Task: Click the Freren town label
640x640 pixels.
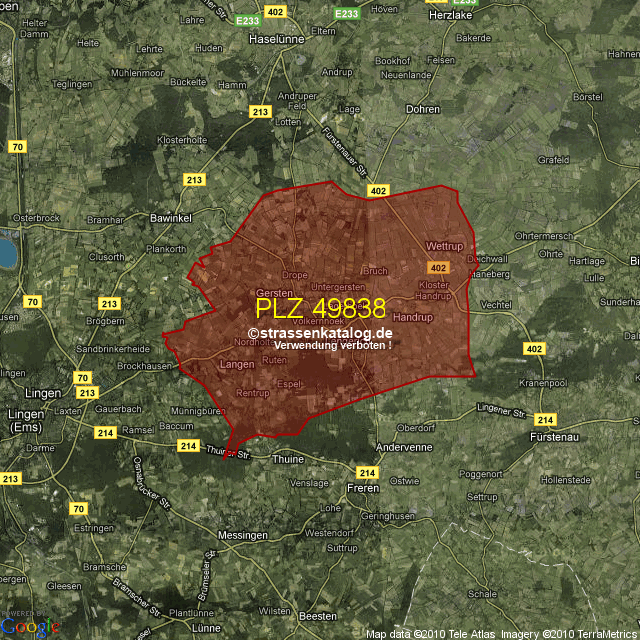Action: pyautogui.click(x=363, y=489)
